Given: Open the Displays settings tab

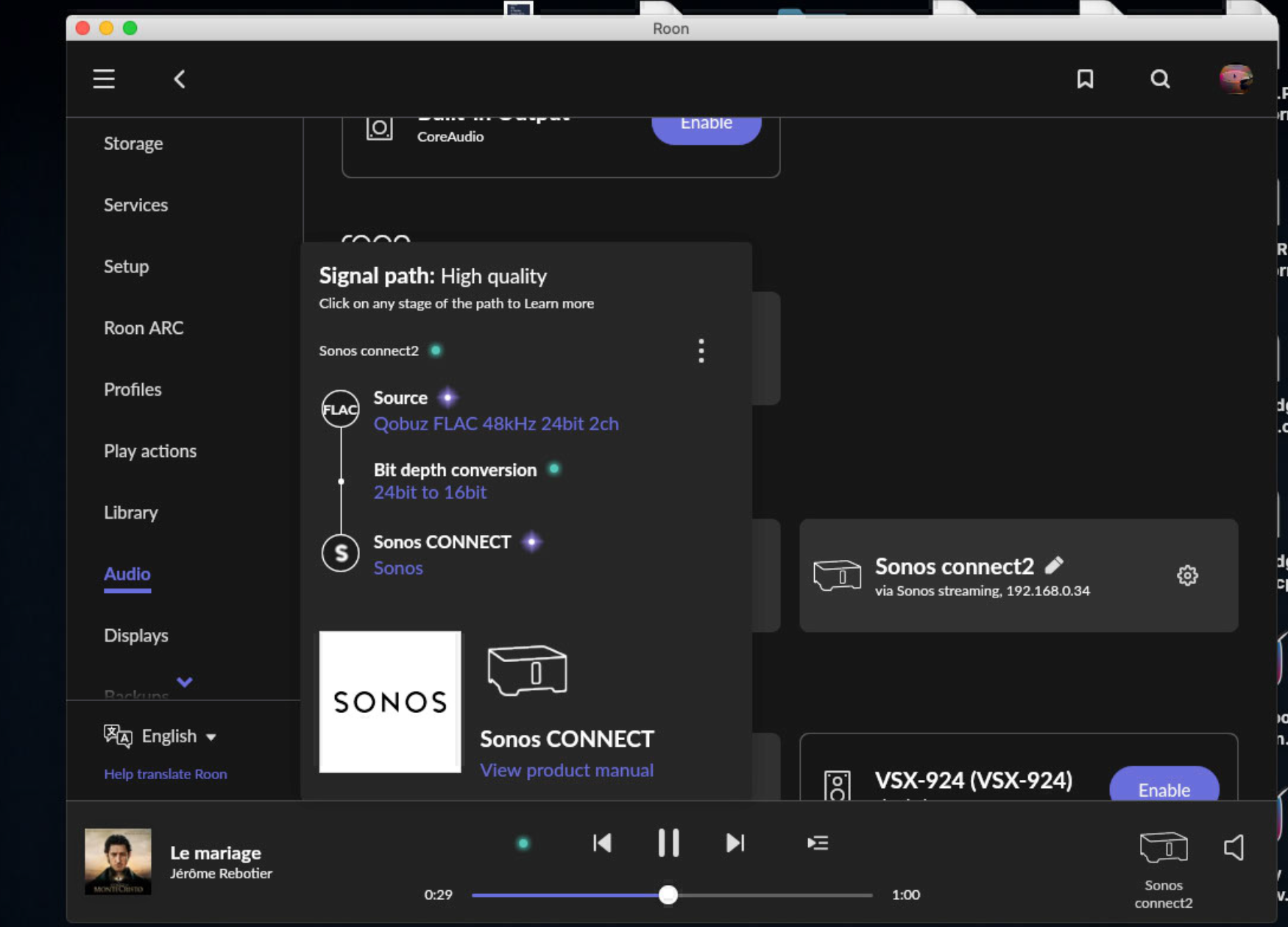Looking at the screenshot, I should point(135,636).
